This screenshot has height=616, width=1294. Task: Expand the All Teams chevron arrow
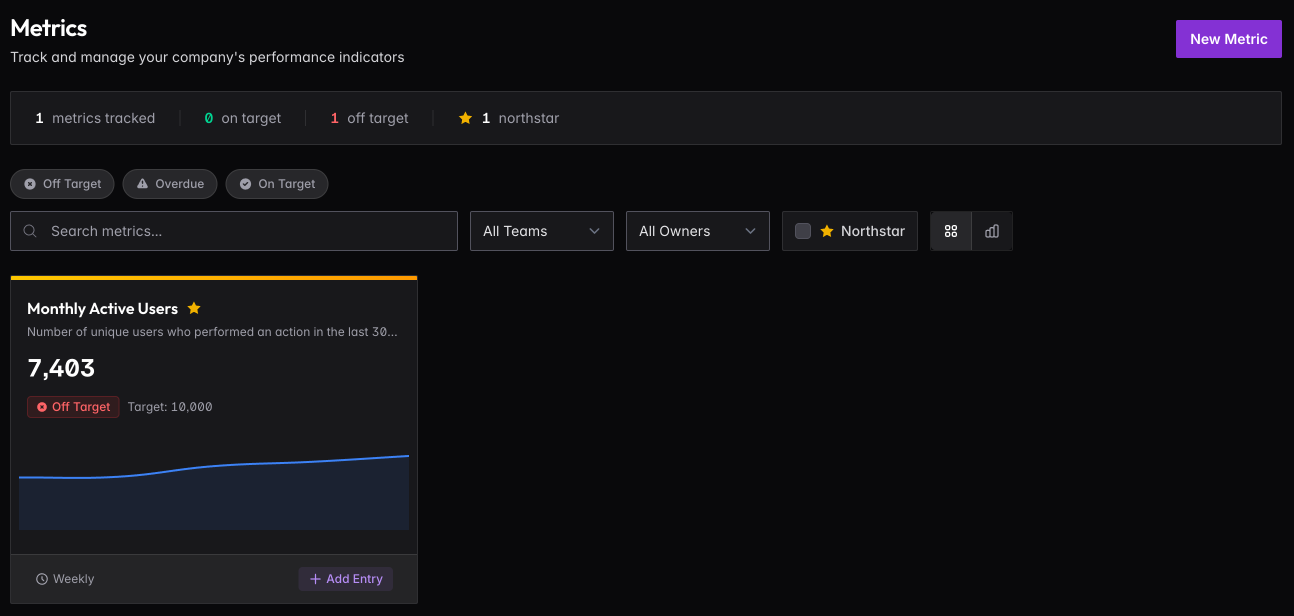pyautogui.click(x=596, y=231)
